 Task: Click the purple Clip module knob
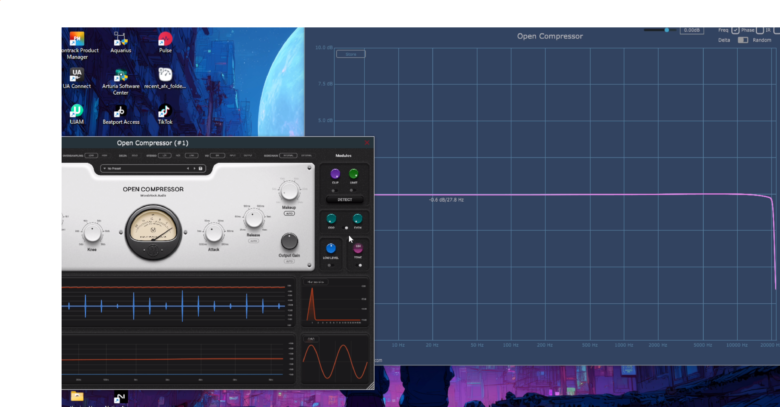[x=335, y=174]
